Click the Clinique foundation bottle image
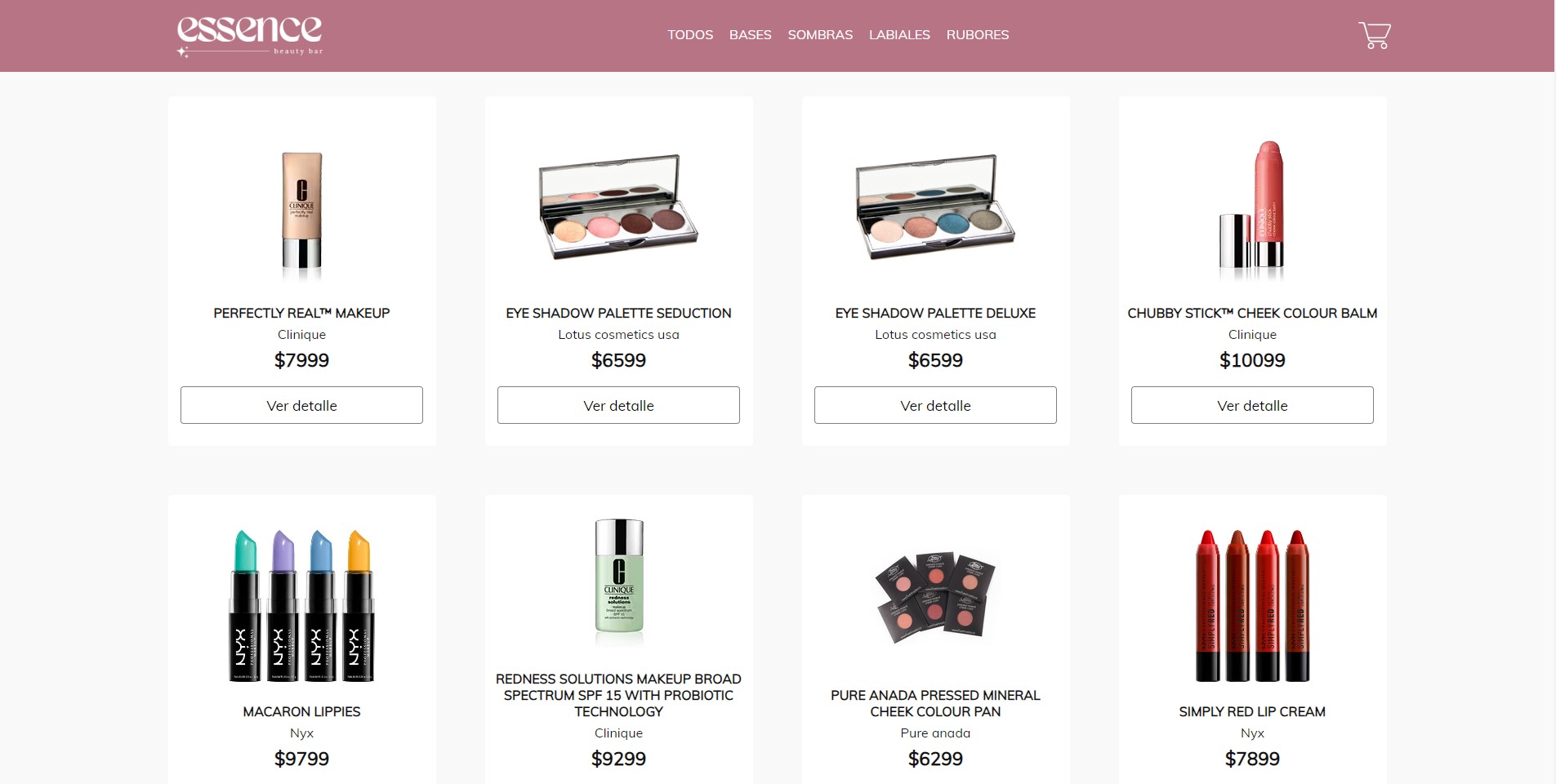This screenshot has height=784, width=1556. click(301, 212)
